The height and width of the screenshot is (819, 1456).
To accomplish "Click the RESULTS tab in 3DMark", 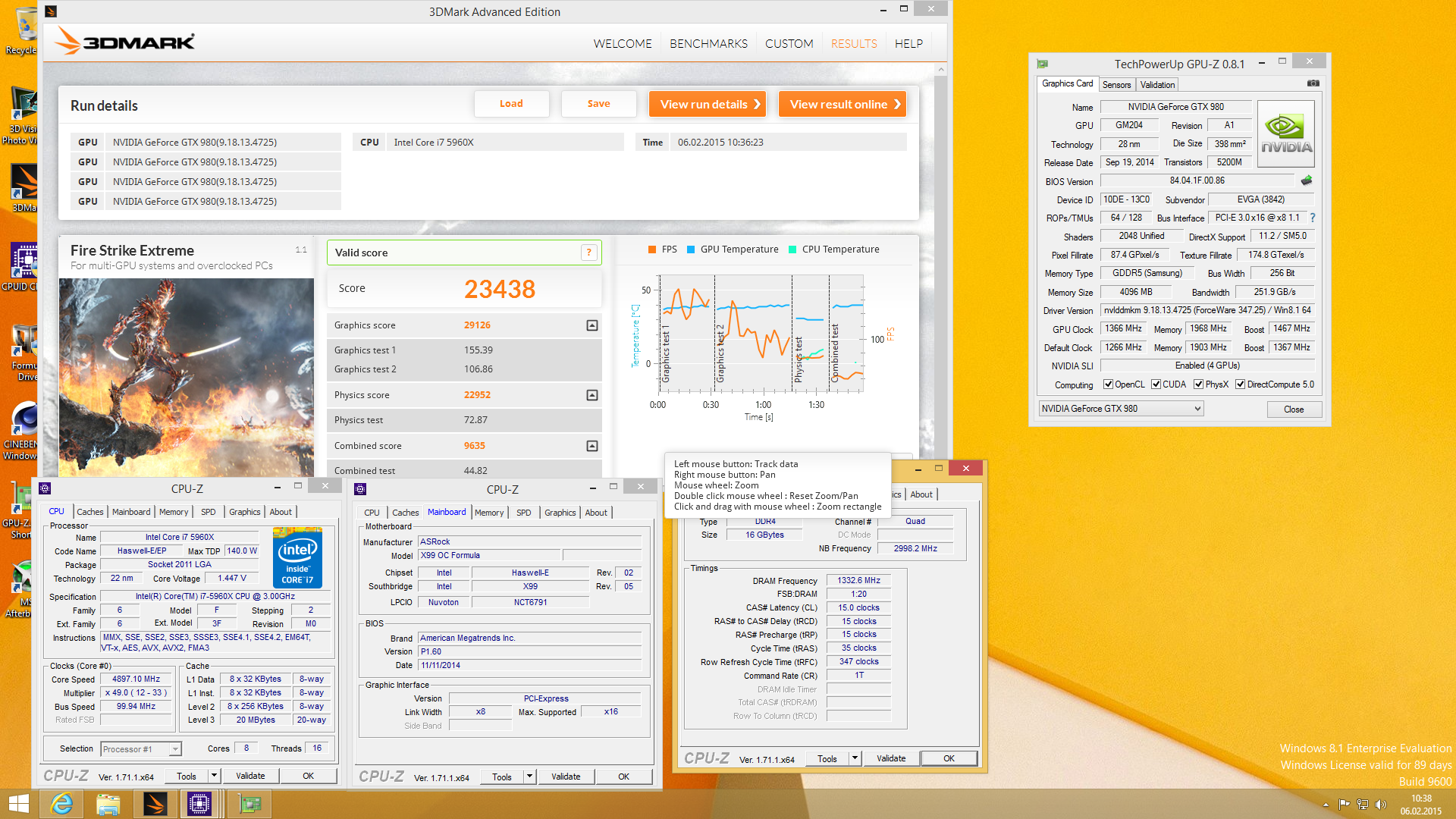I will tap(854, 44).
